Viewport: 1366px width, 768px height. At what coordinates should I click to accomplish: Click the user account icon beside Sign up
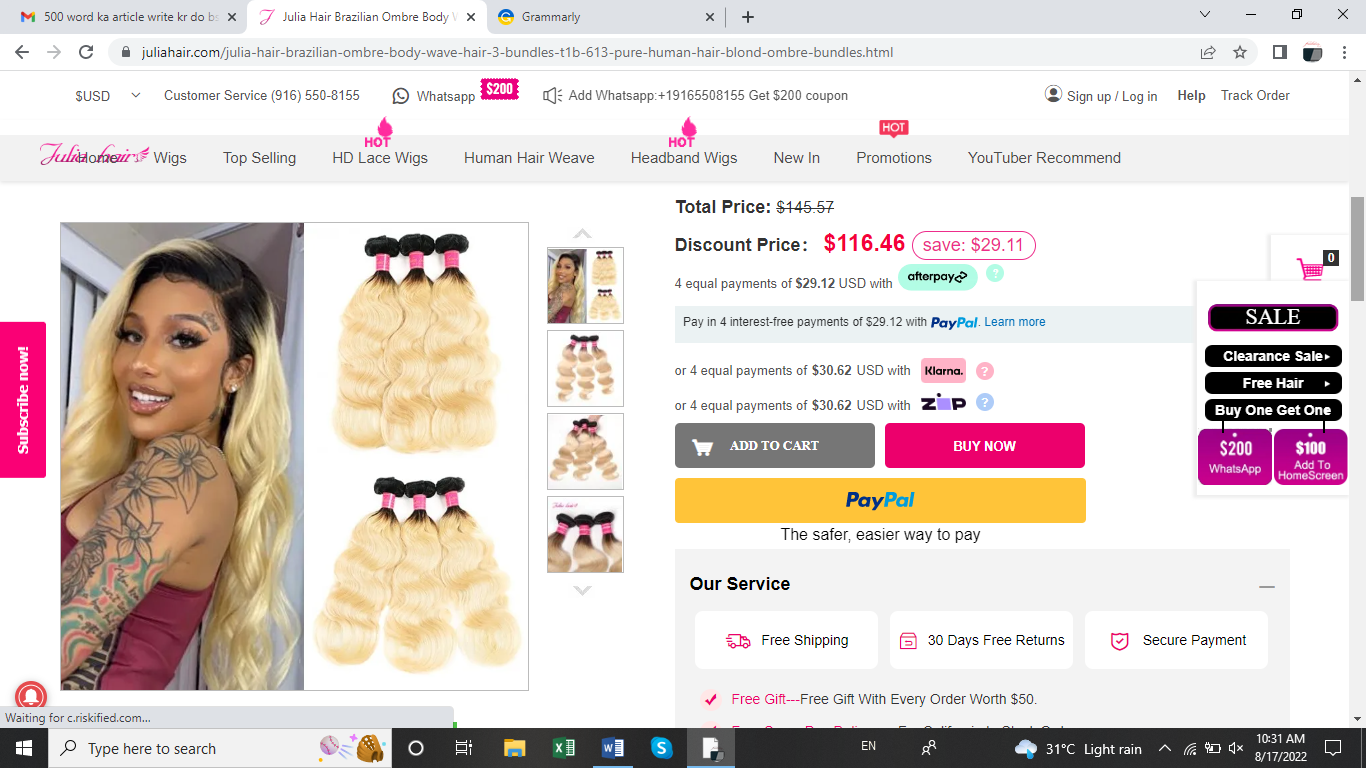(x=1053, y=94)
